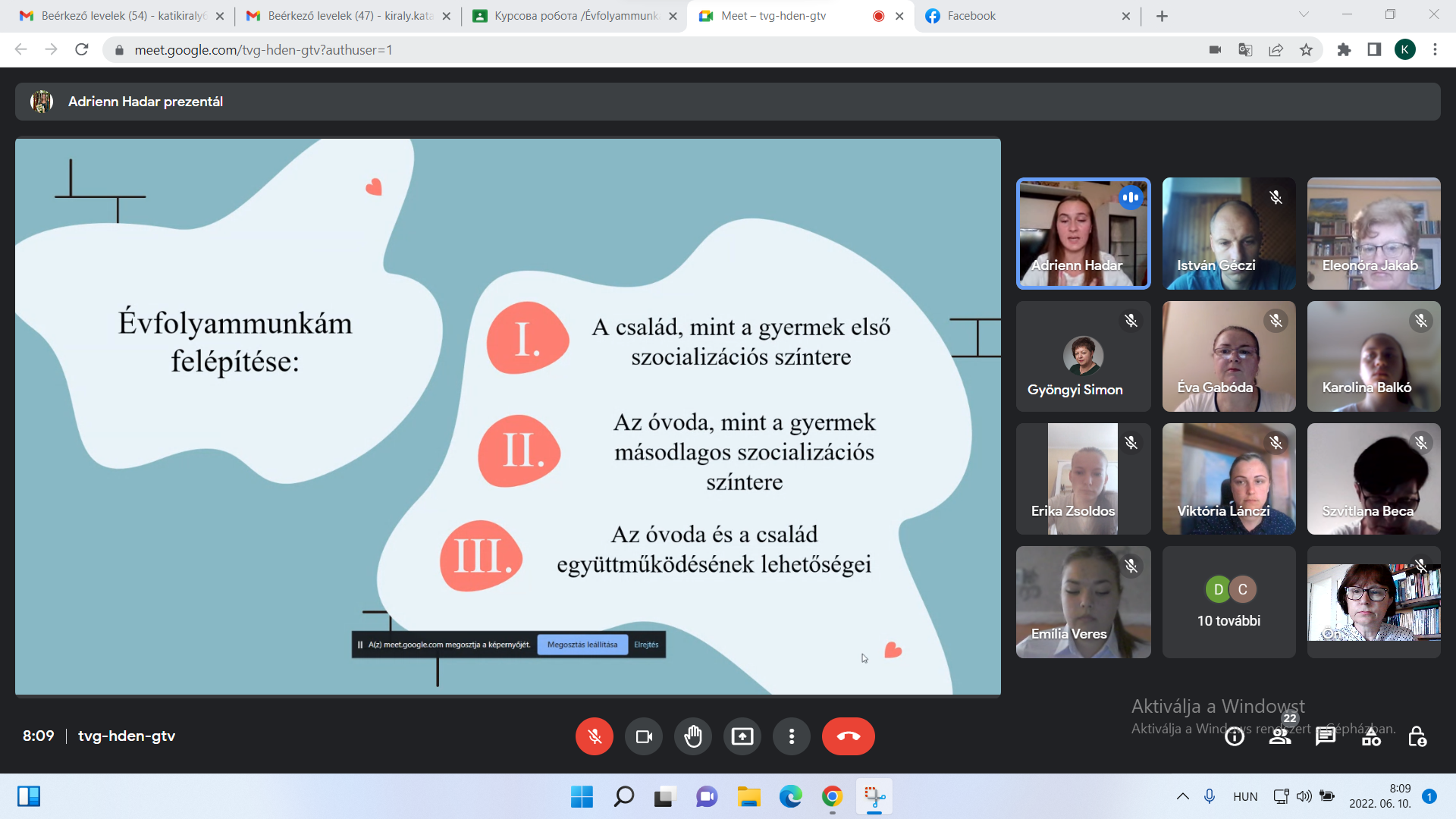Bookmark page with the star icon

[1306, 50]
